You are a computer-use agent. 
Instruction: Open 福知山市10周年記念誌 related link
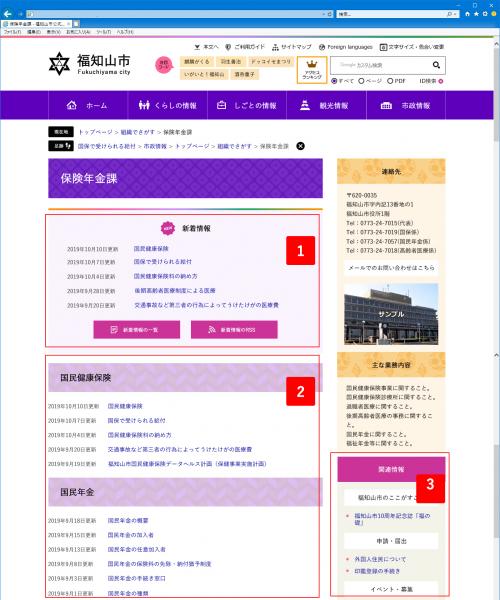[392, 519]
